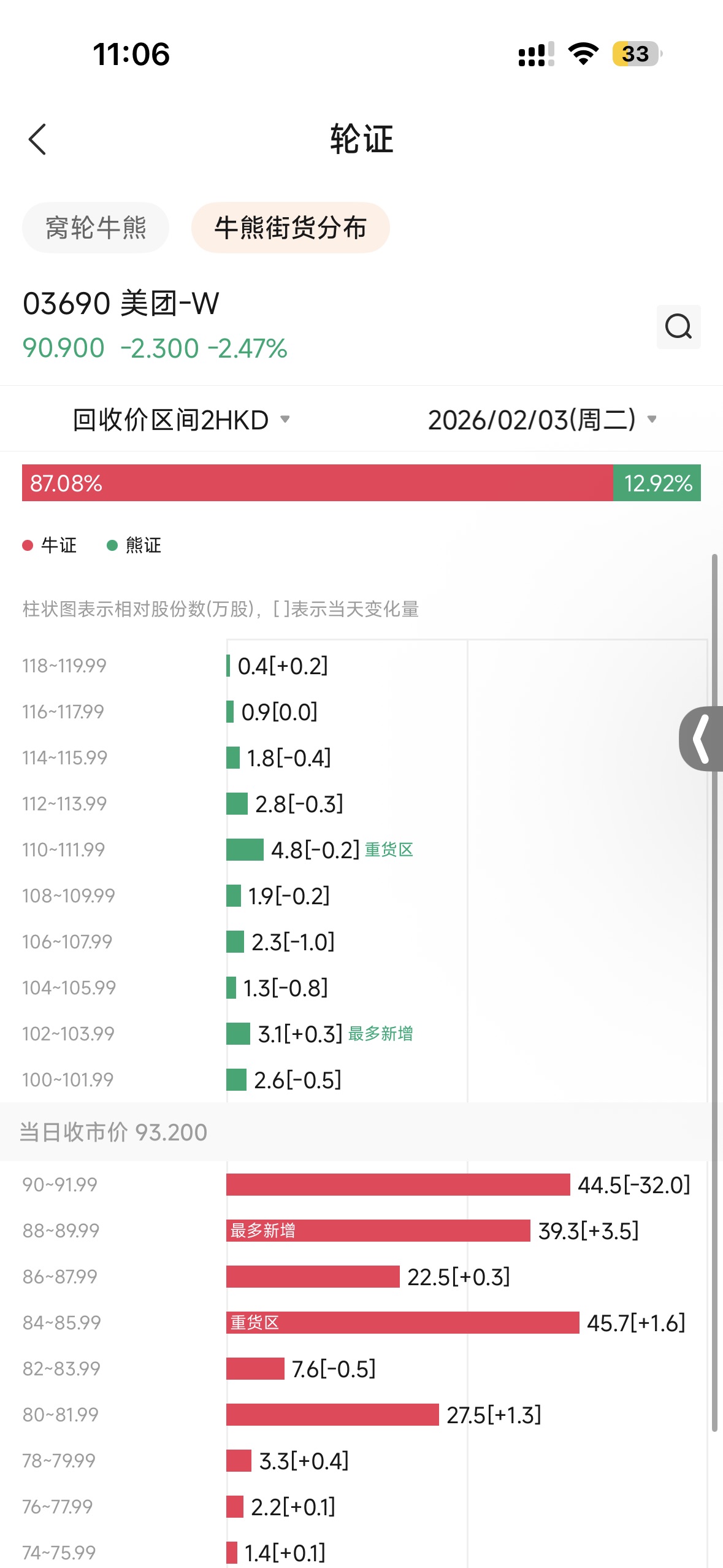
Task: Toggle the green 熊证 legend dot
Action: [x=112, y=545]
